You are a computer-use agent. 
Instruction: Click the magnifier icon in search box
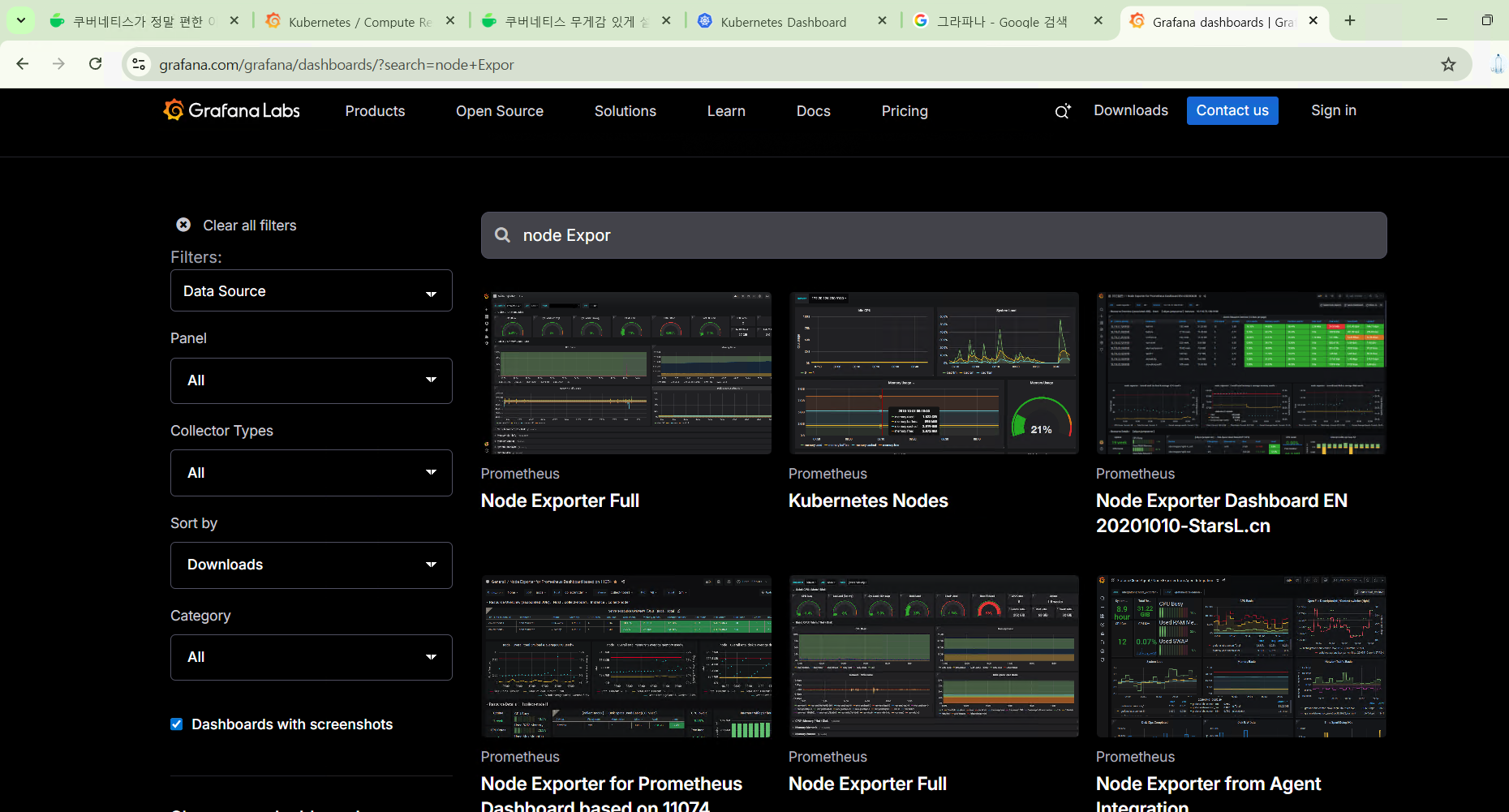503,235
